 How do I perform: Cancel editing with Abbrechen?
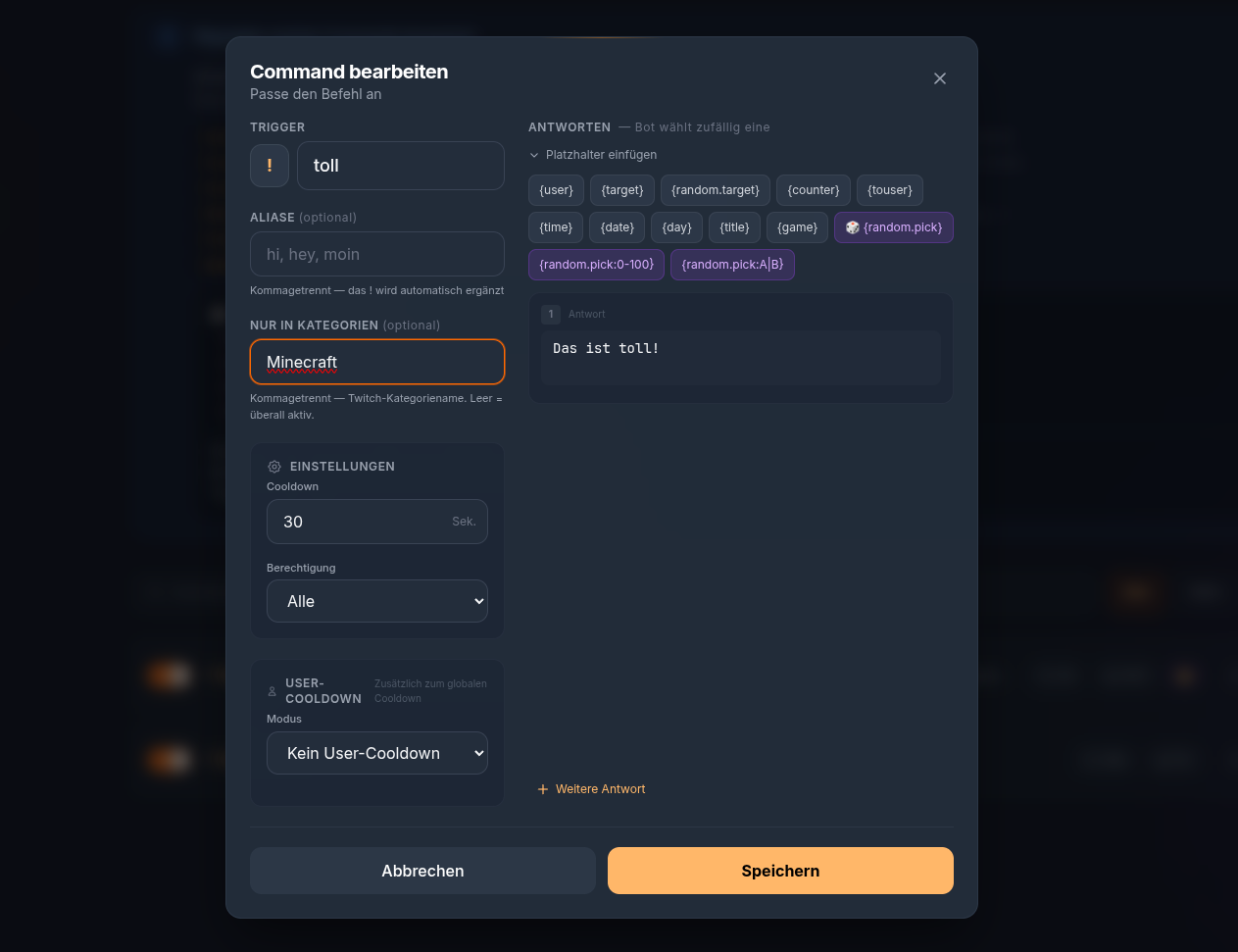[x=422, y=871]
